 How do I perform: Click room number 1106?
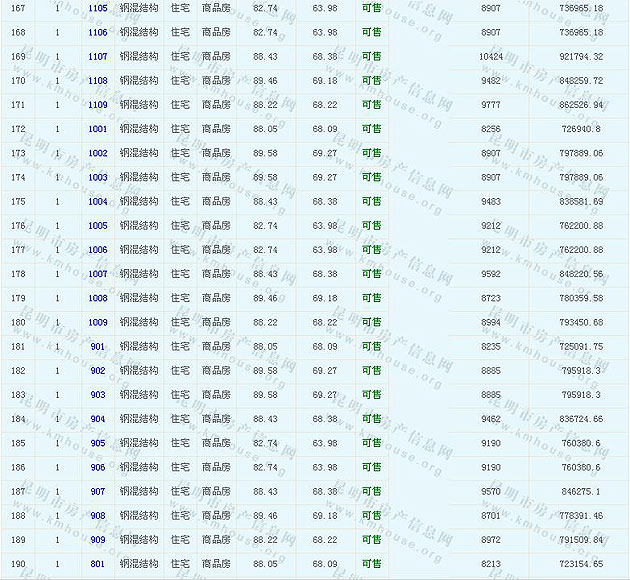[97, 32]
